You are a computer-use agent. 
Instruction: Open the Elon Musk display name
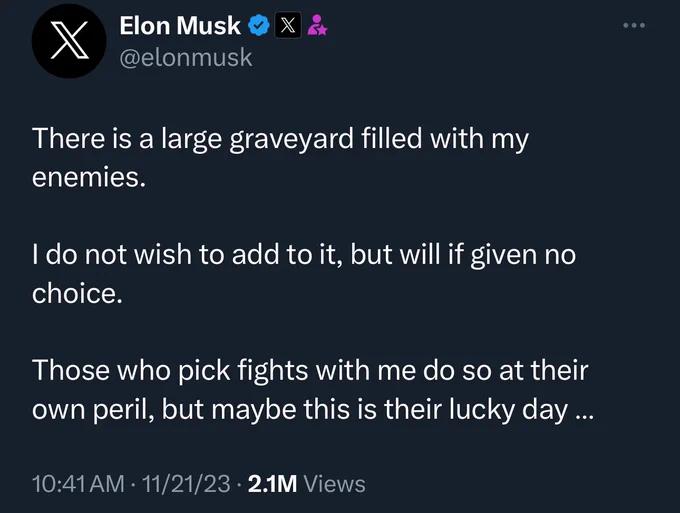point(180,26)
